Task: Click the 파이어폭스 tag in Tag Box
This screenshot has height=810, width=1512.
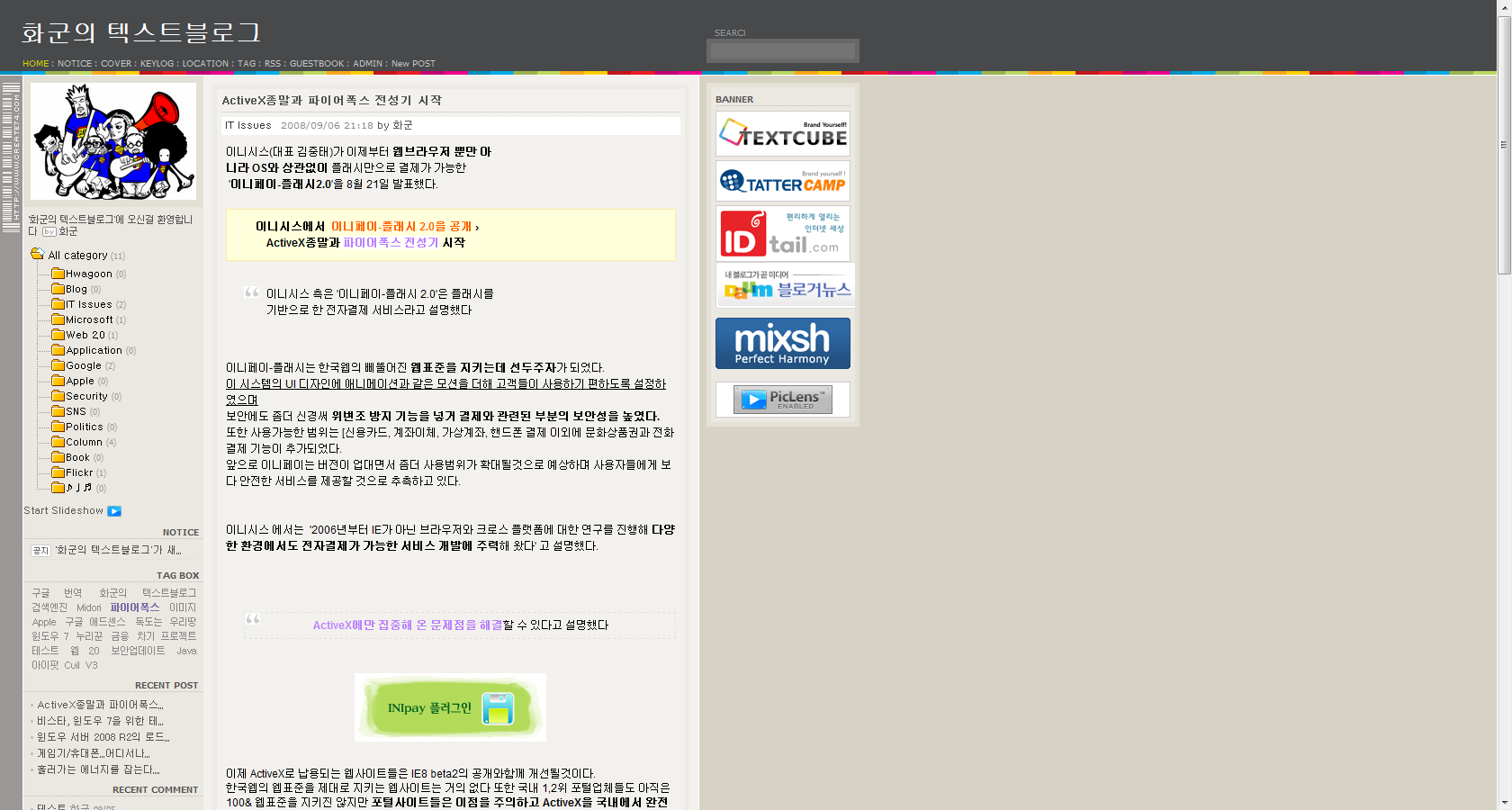Action: pyautogui.click(x=135, y=607)
